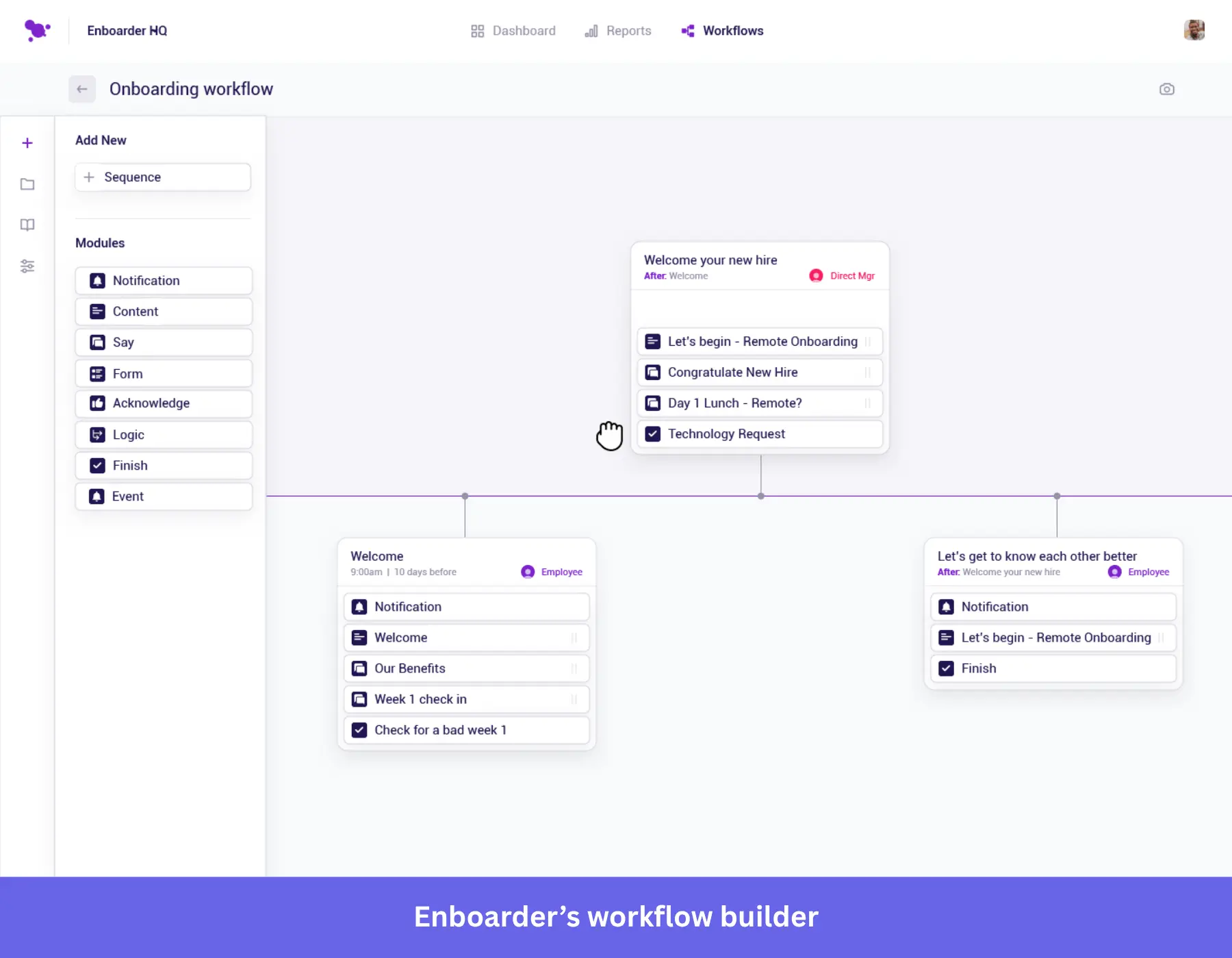Select the Notification module
The width and height of the screenshot is (1232, 958).
click(164, 281)
